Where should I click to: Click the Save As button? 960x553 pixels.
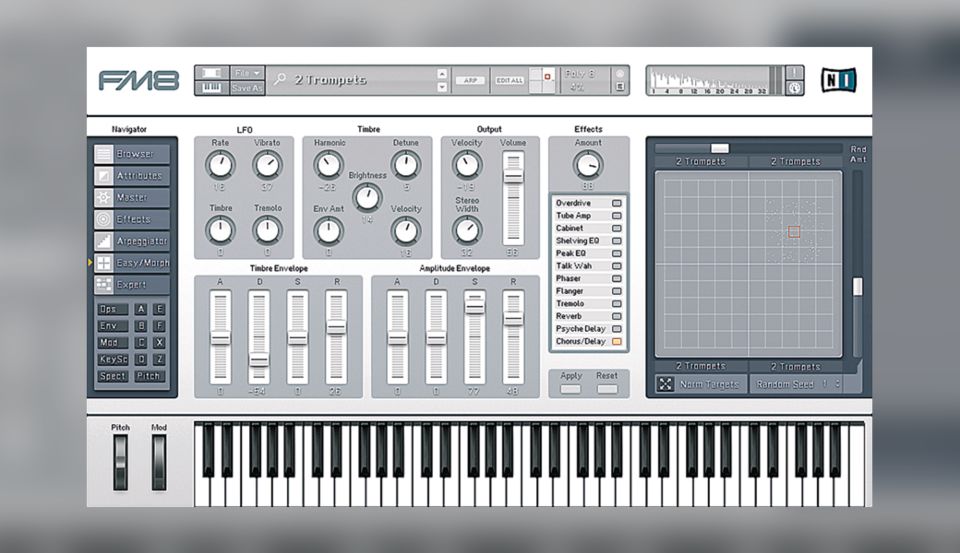[x=246, y=88]
